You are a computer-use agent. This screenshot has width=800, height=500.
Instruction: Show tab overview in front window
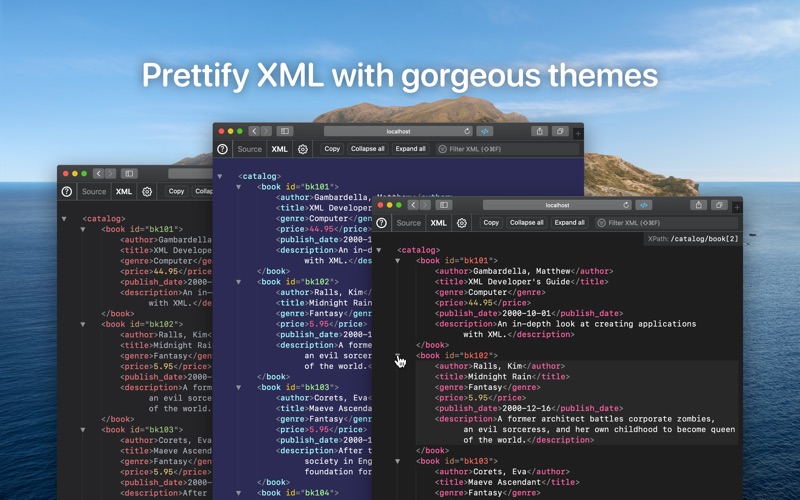click(x=719, y=205)
